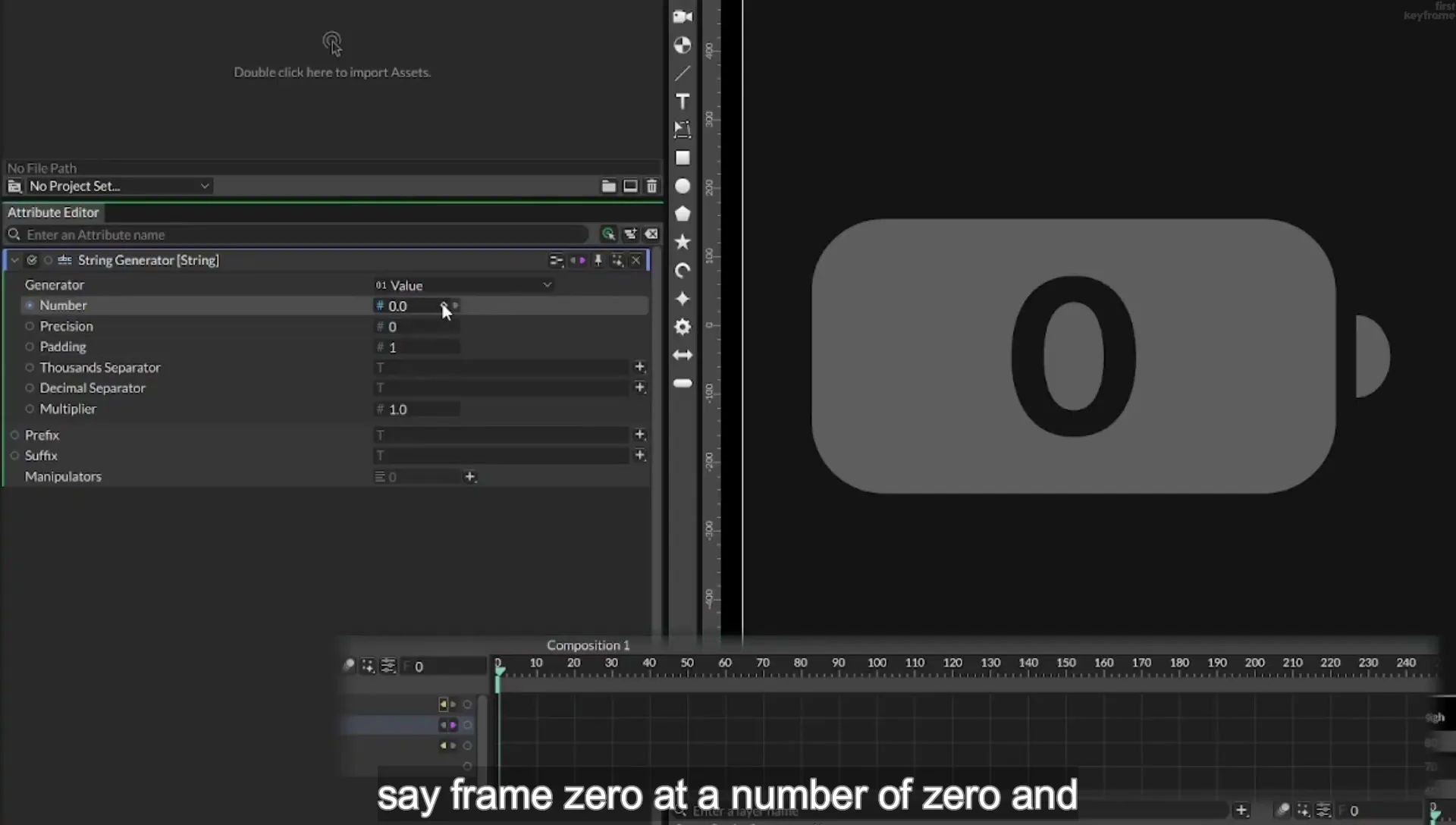
Task: Select the Rectangle shape tool
Action: [682, 158]
